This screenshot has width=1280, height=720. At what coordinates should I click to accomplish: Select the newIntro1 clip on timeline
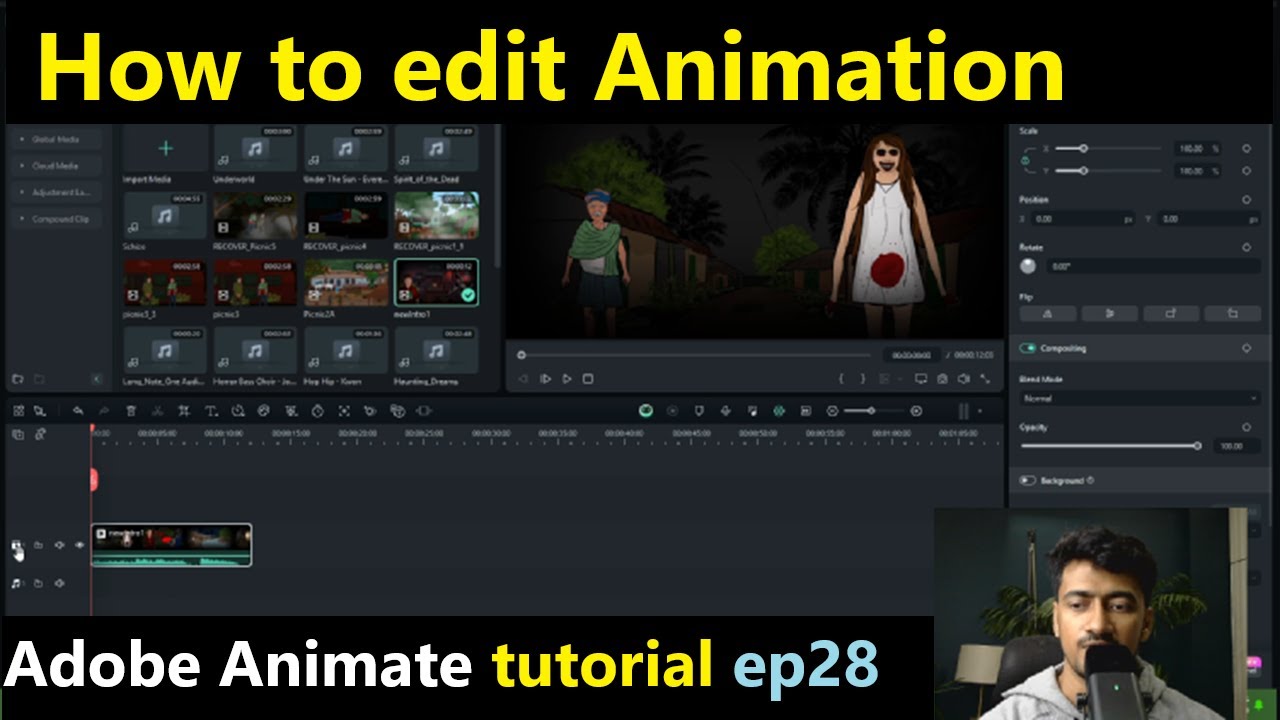click(x=171, y=545)
